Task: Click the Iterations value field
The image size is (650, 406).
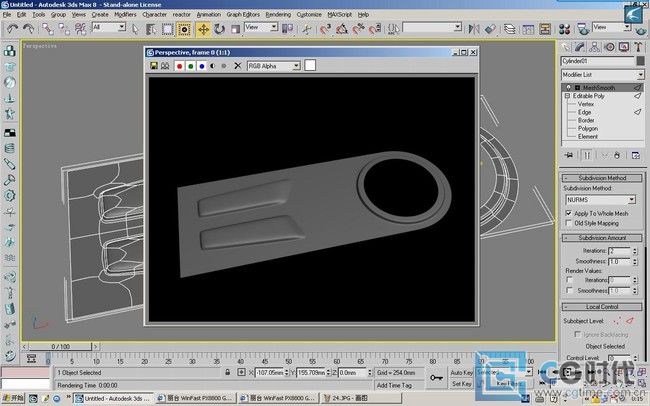Action: point(620,251)
